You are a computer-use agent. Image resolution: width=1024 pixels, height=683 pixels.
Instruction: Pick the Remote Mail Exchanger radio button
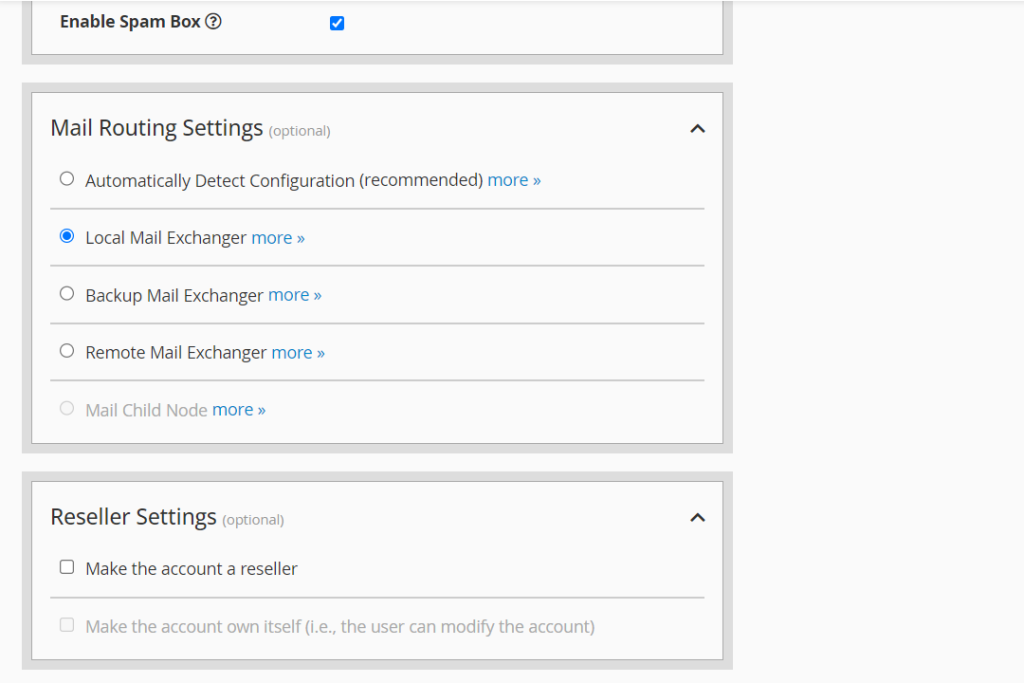[x=67, y=351]
